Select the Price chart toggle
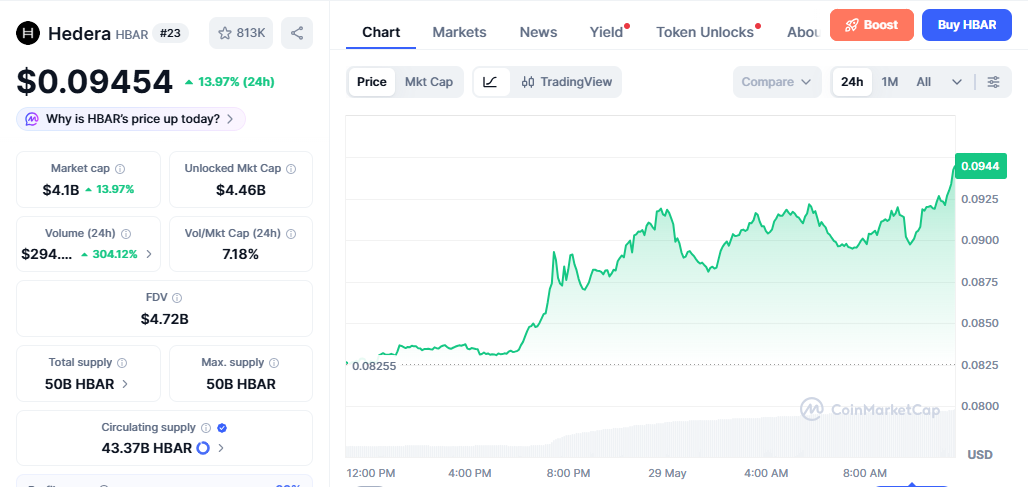This screenshot has width=1028, height=487. pos(372,82)
